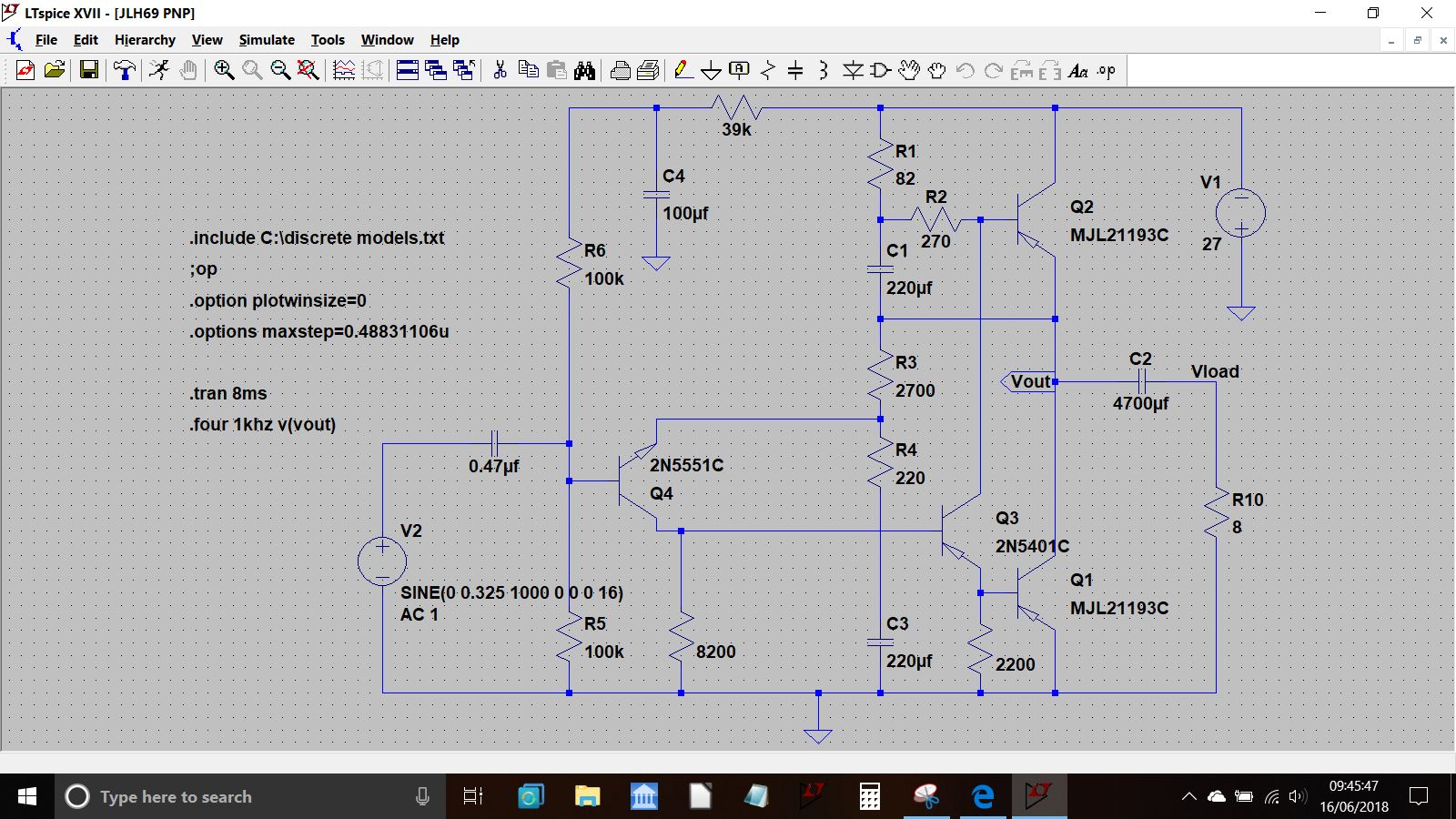Click the .four 1khz v(vout) directive
1456x819 pixels.
tap(263, 424)
